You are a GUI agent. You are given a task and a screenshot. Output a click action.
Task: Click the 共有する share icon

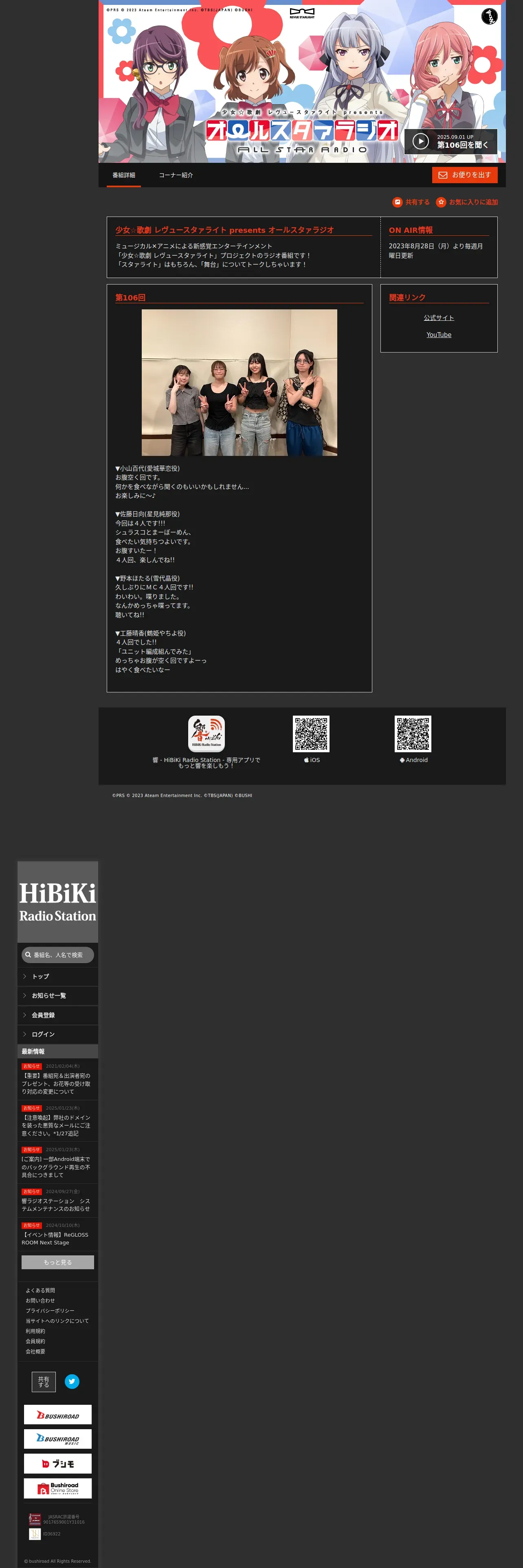398,202
